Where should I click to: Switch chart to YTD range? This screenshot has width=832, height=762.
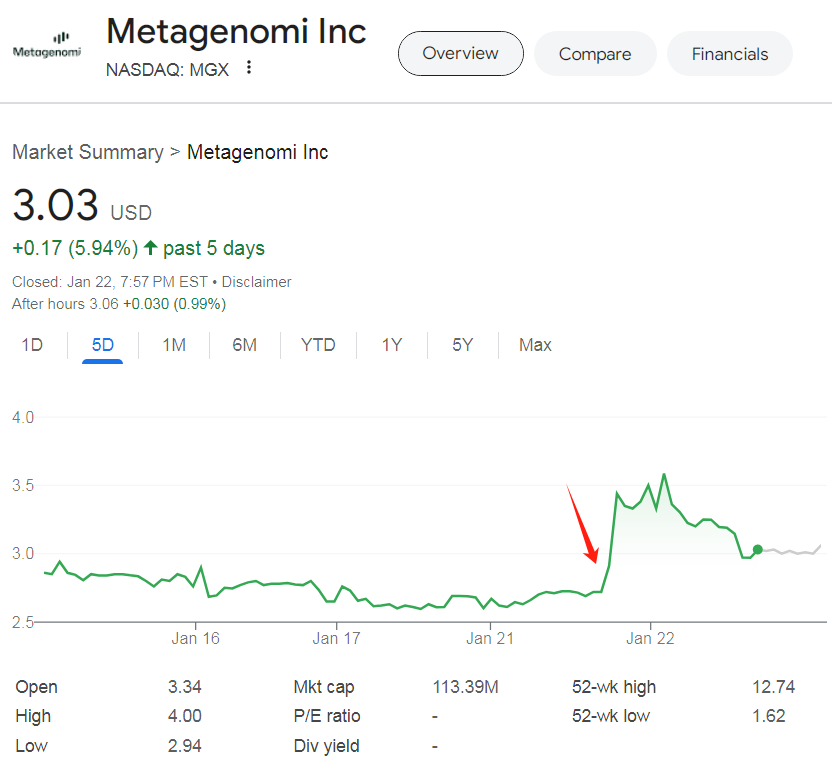(318, 345)
